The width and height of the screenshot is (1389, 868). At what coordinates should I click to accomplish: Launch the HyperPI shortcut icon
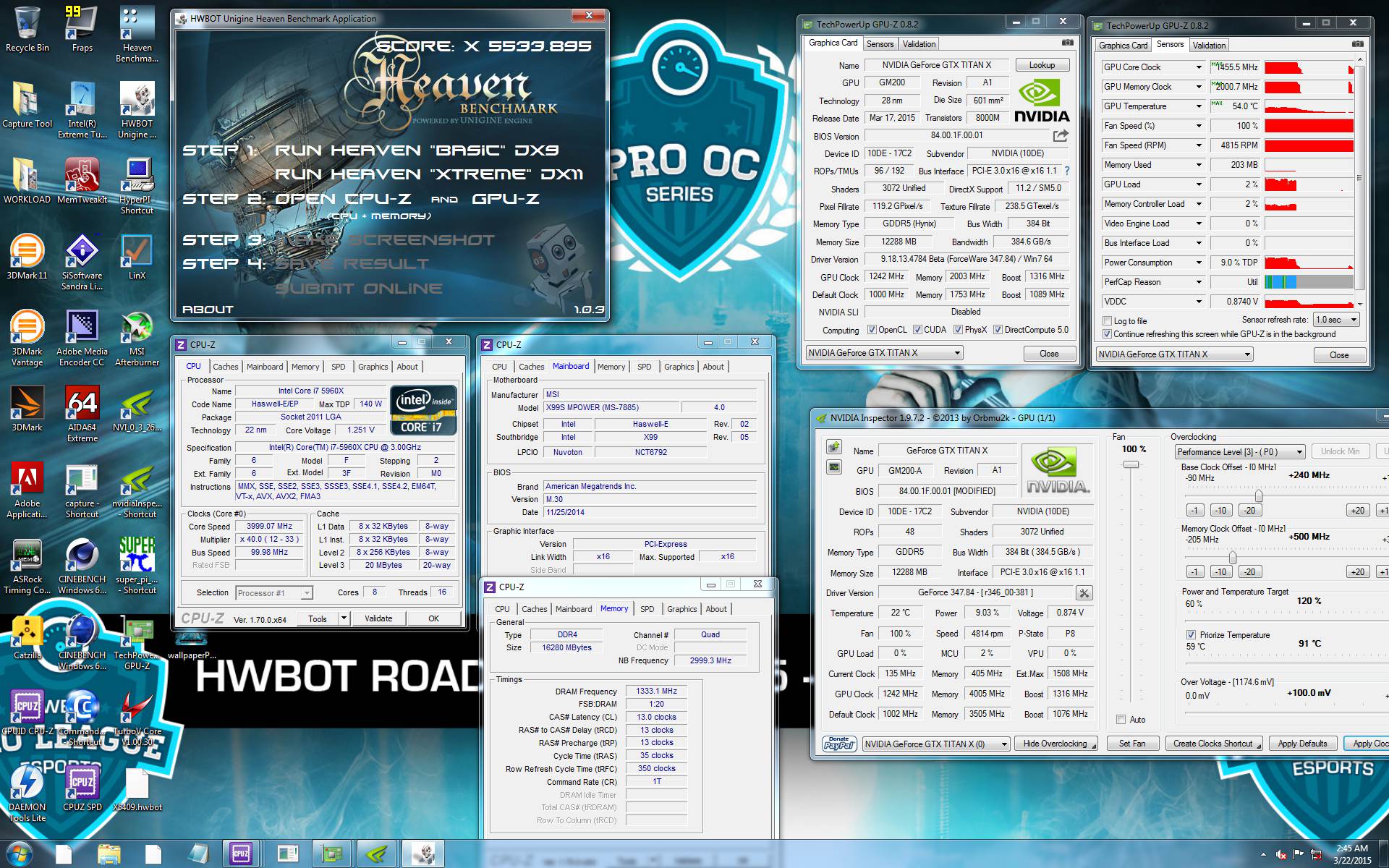[x=137, y=186]
